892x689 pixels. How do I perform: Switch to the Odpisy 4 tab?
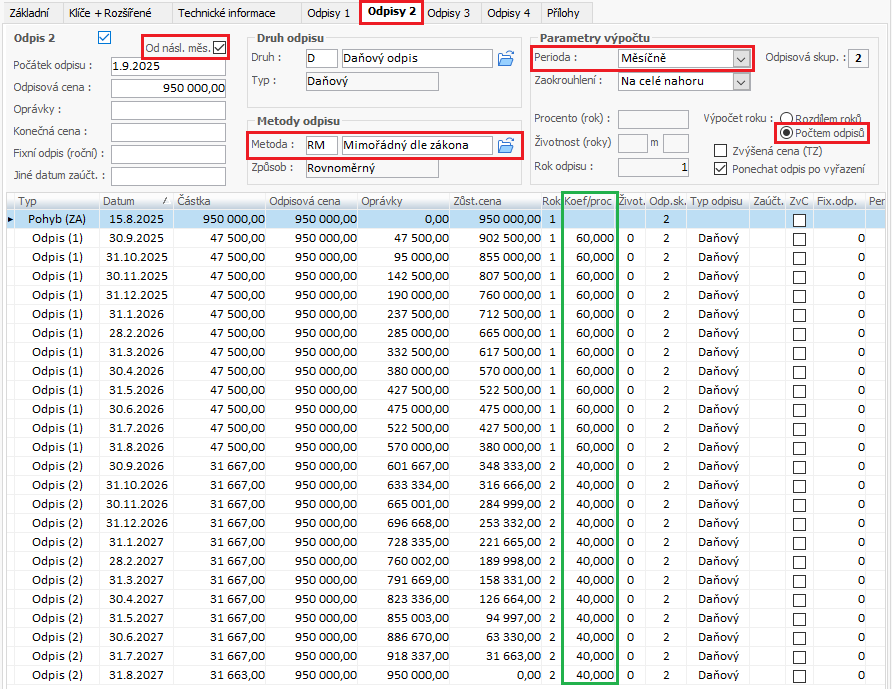tap(509, 13)
